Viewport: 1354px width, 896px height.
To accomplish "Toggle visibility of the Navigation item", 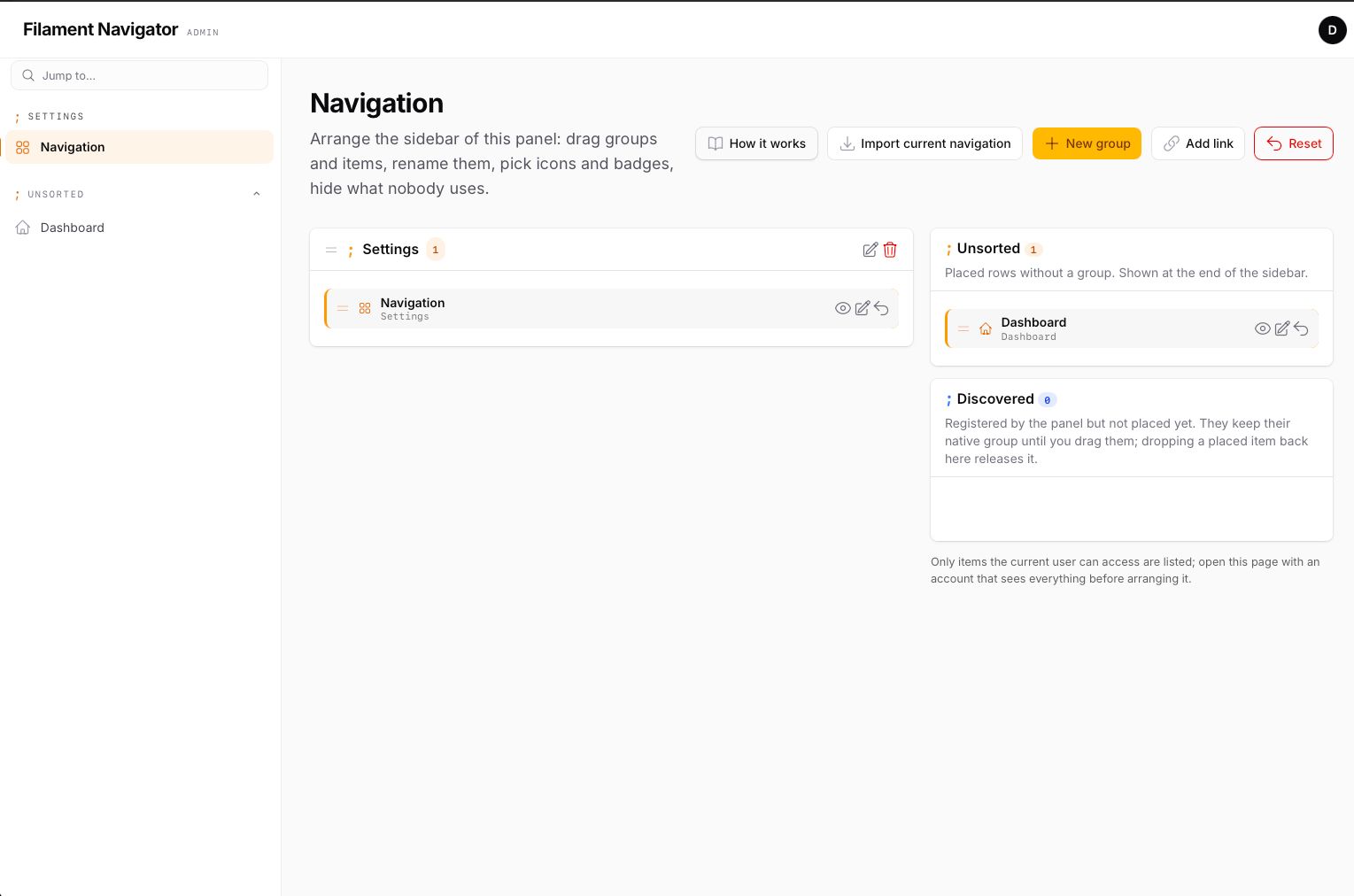I will point(843,308).
